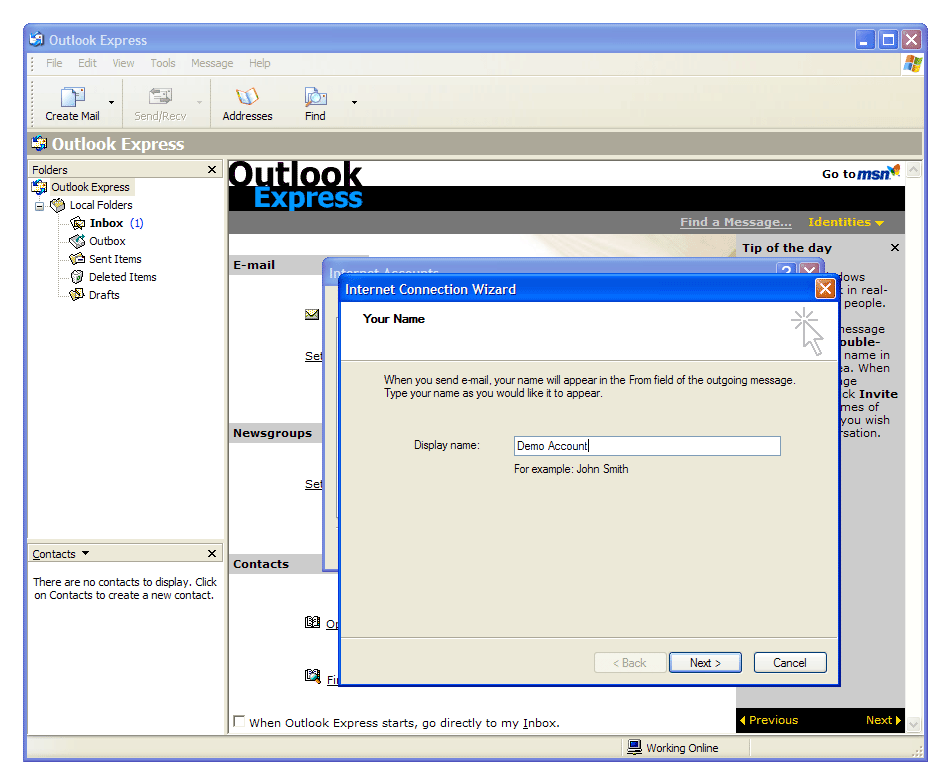Viewport: 946px width, 781px height.
Task: Click the open address book icon
Action: [313, 622]
